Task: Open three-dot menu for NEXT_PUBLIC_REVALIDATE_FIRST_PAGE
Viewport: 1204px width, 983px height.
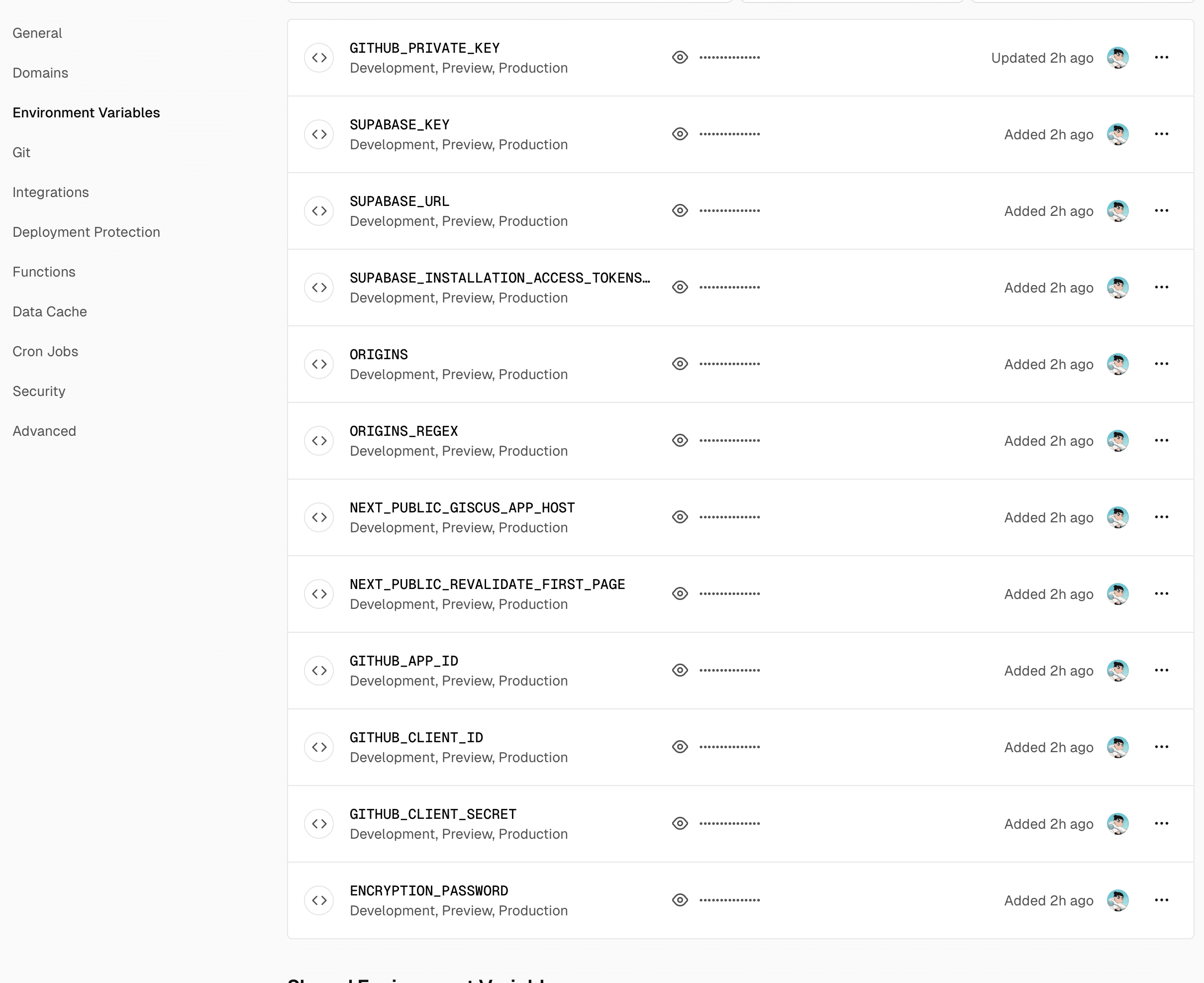Action: coord(1161,593)
